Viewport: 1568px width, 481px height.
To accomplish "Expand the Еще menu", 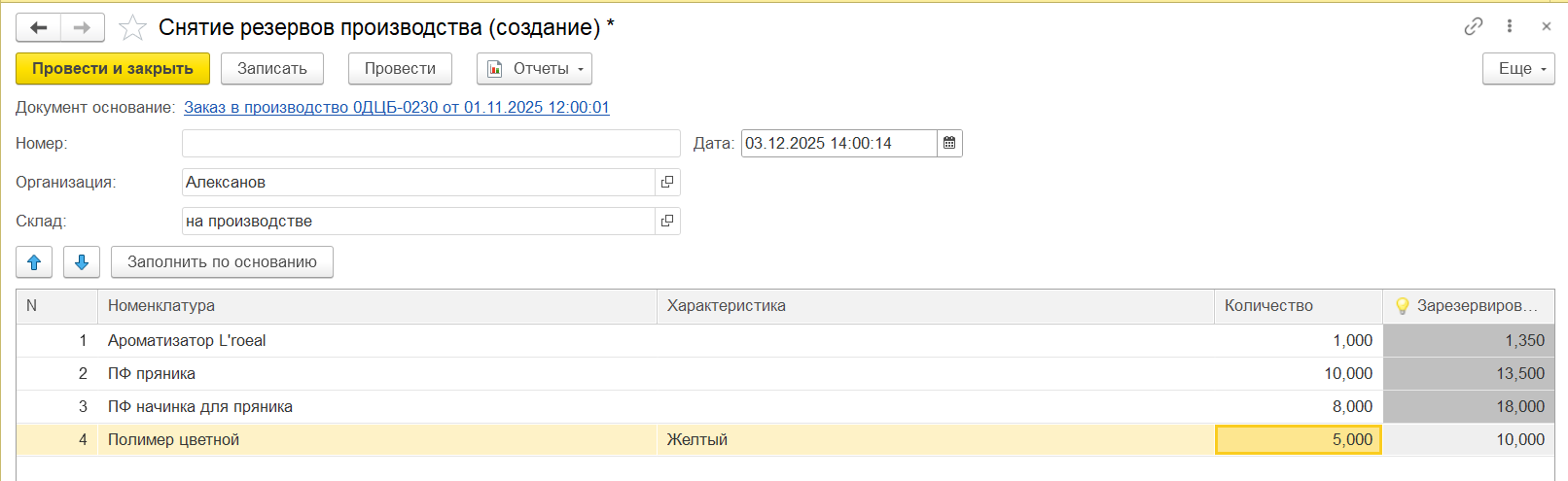I will [1517, 69].
